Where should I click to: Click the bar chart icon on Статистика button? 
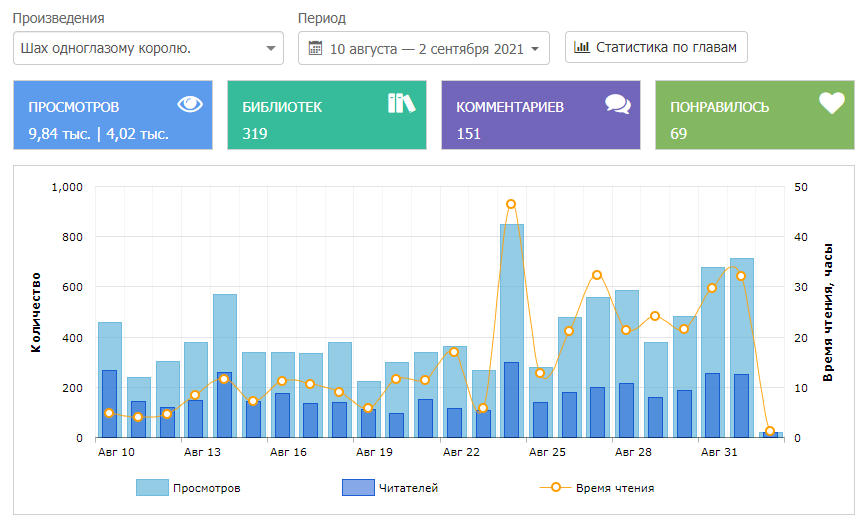(x=582, y=47)
